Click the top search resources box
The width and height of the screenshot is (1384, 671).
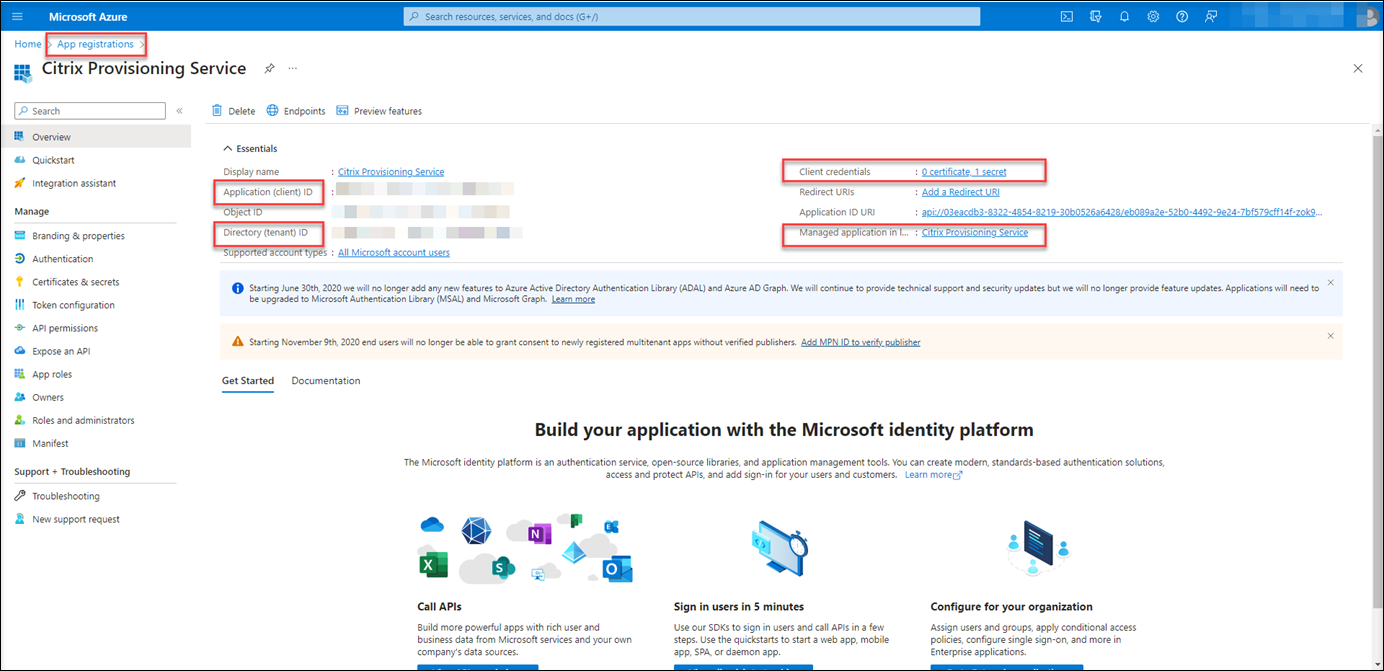(692, 17)
